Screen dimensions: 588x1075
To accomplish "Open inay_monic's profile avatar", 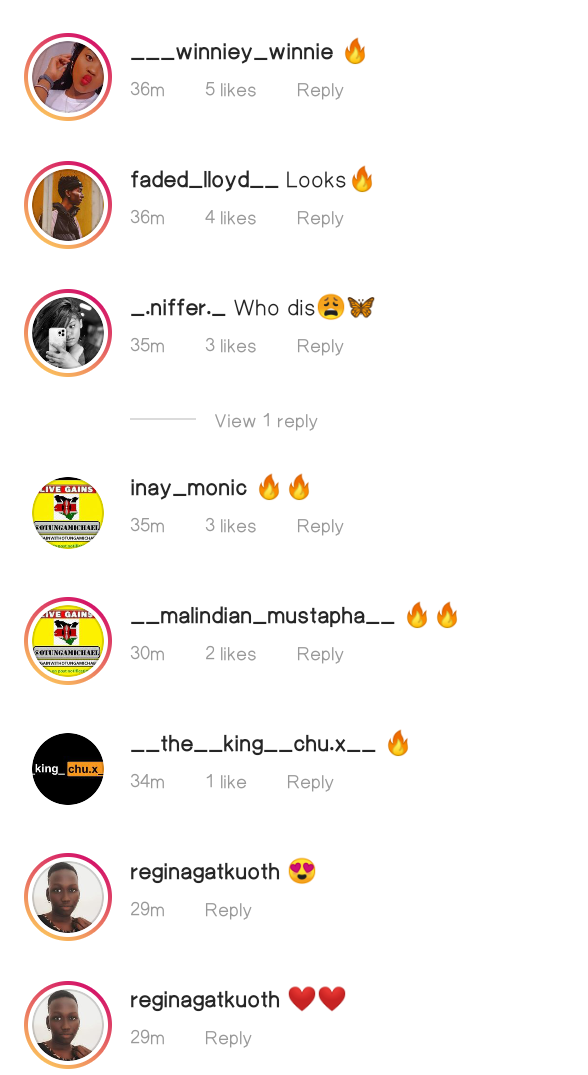I will pos(68,513).
